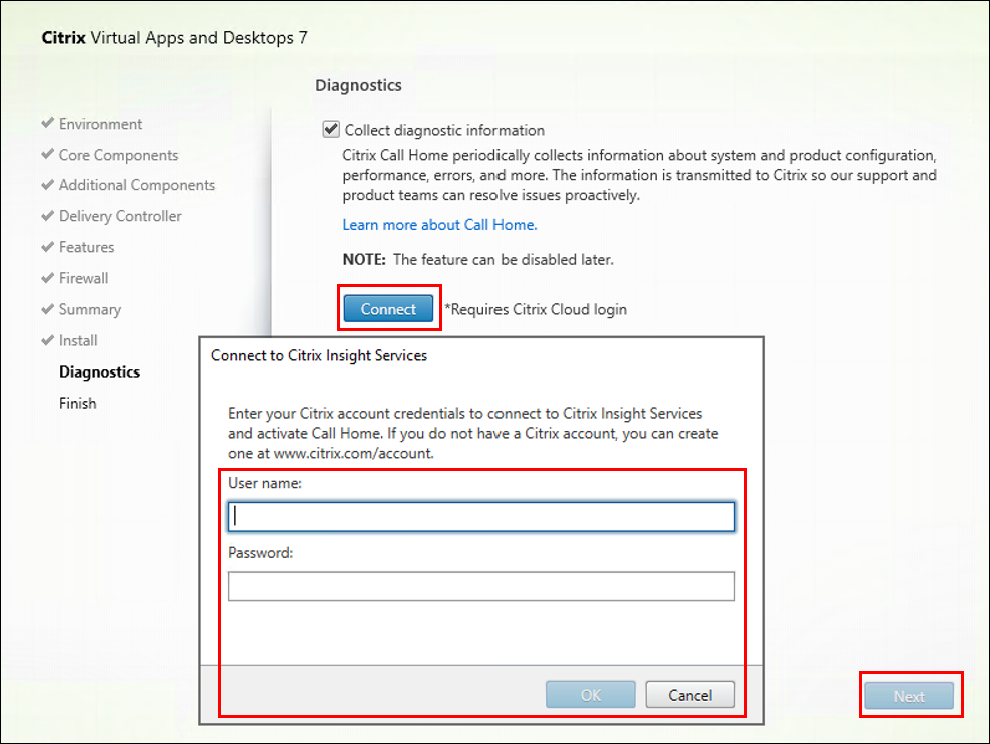
Task: Click the "User name:" label
Action: point(265,483)
